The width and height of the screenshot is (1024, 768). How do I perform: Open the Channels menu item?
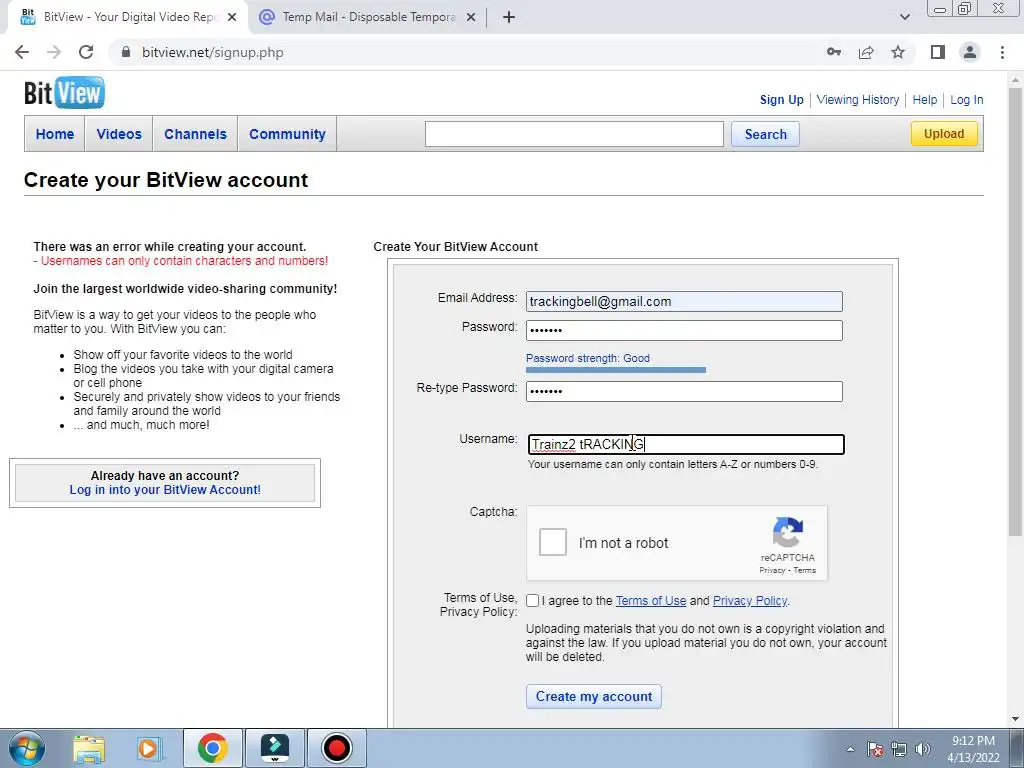coord(195,134)
